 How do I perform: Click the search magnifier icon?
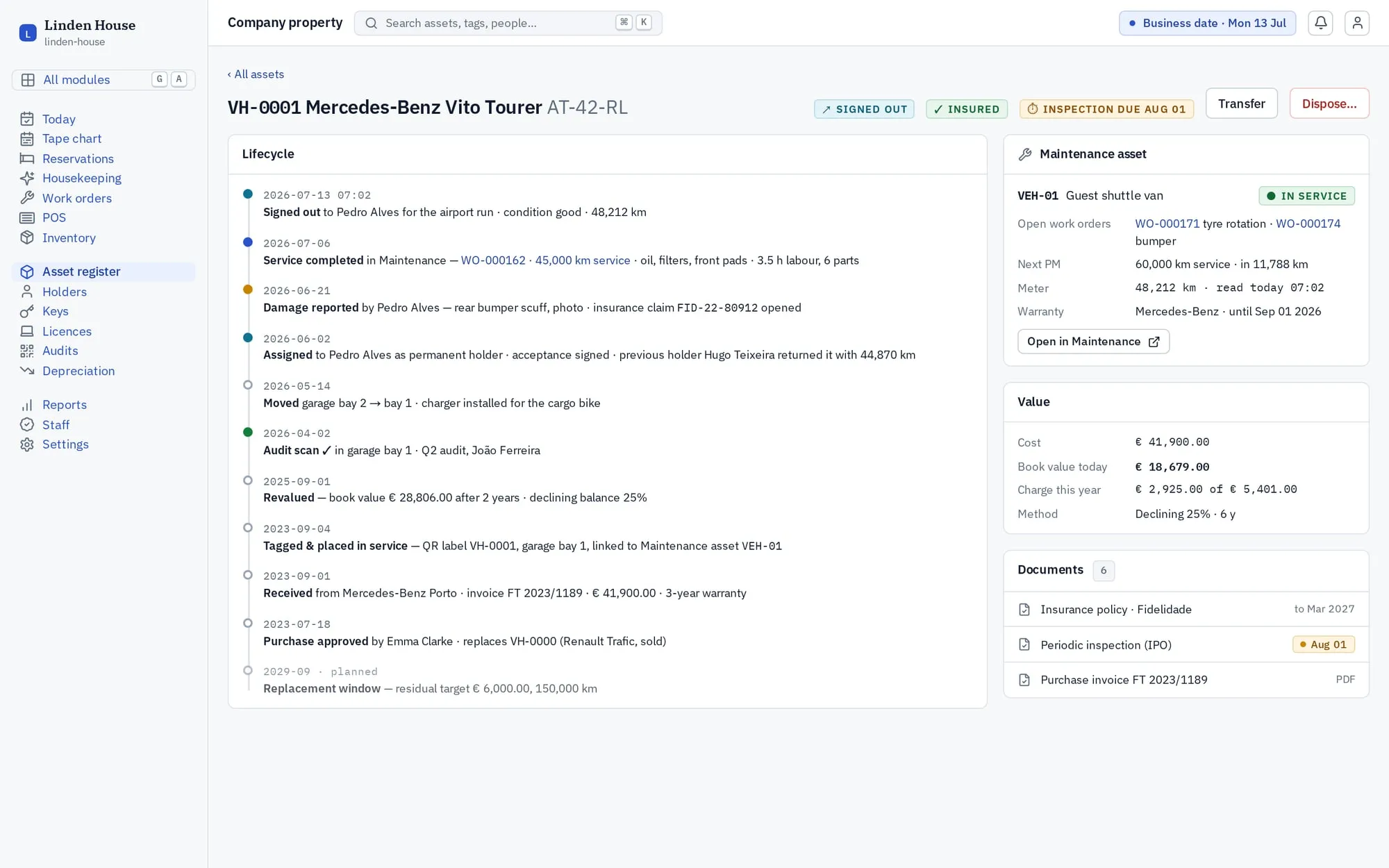click(x=372, y=23)
